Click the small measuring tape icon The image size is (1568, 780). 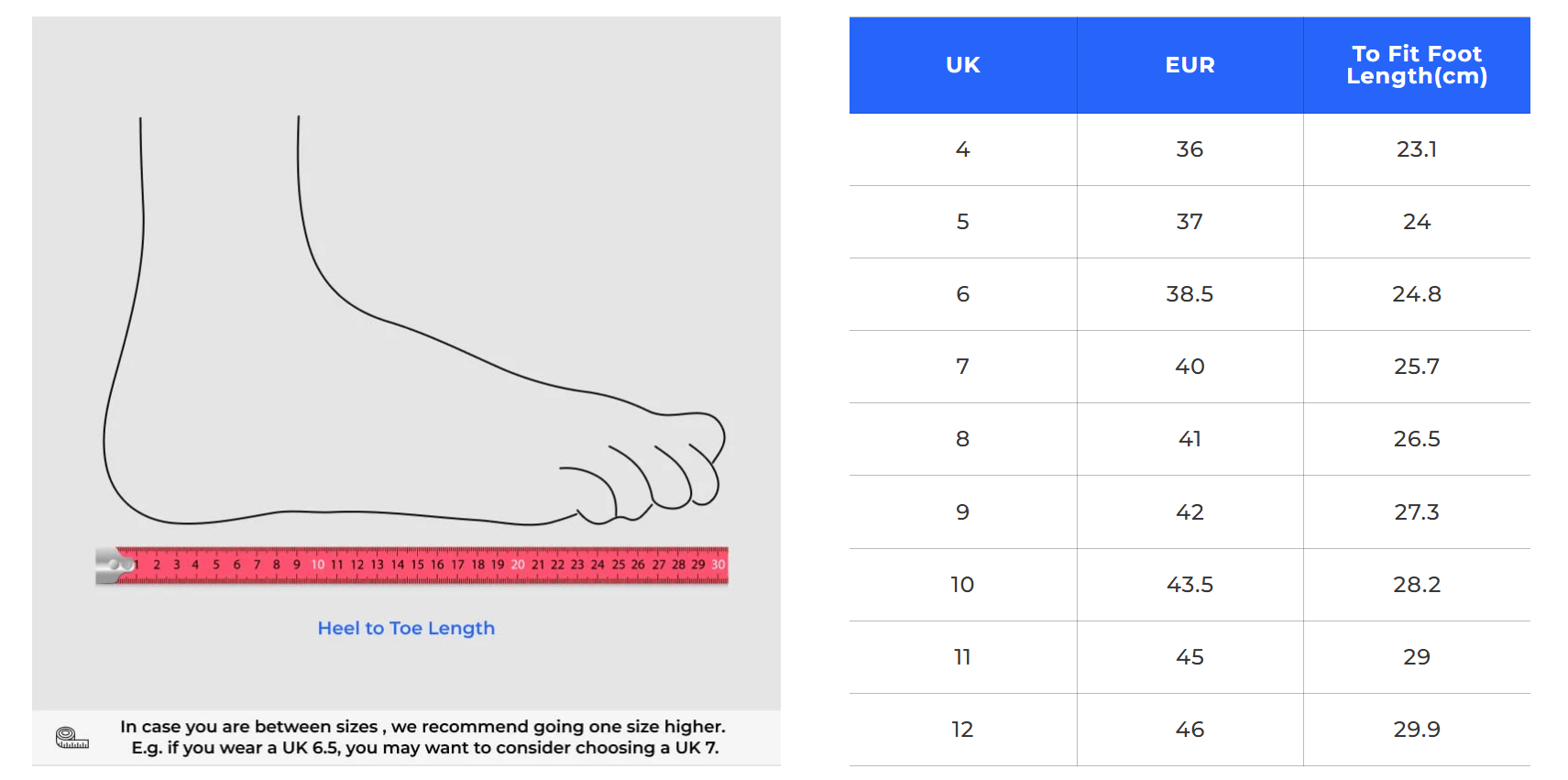[71, 737]
